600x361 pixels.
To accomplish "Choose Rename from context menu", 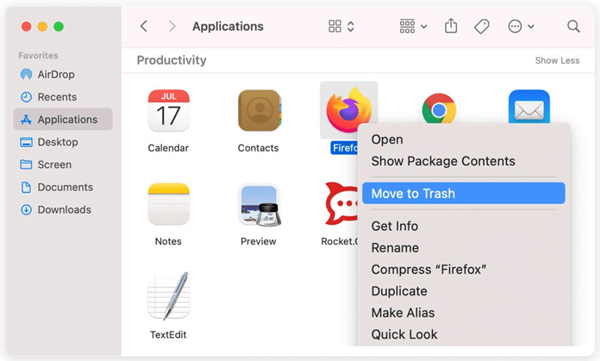I will point(463,248).
